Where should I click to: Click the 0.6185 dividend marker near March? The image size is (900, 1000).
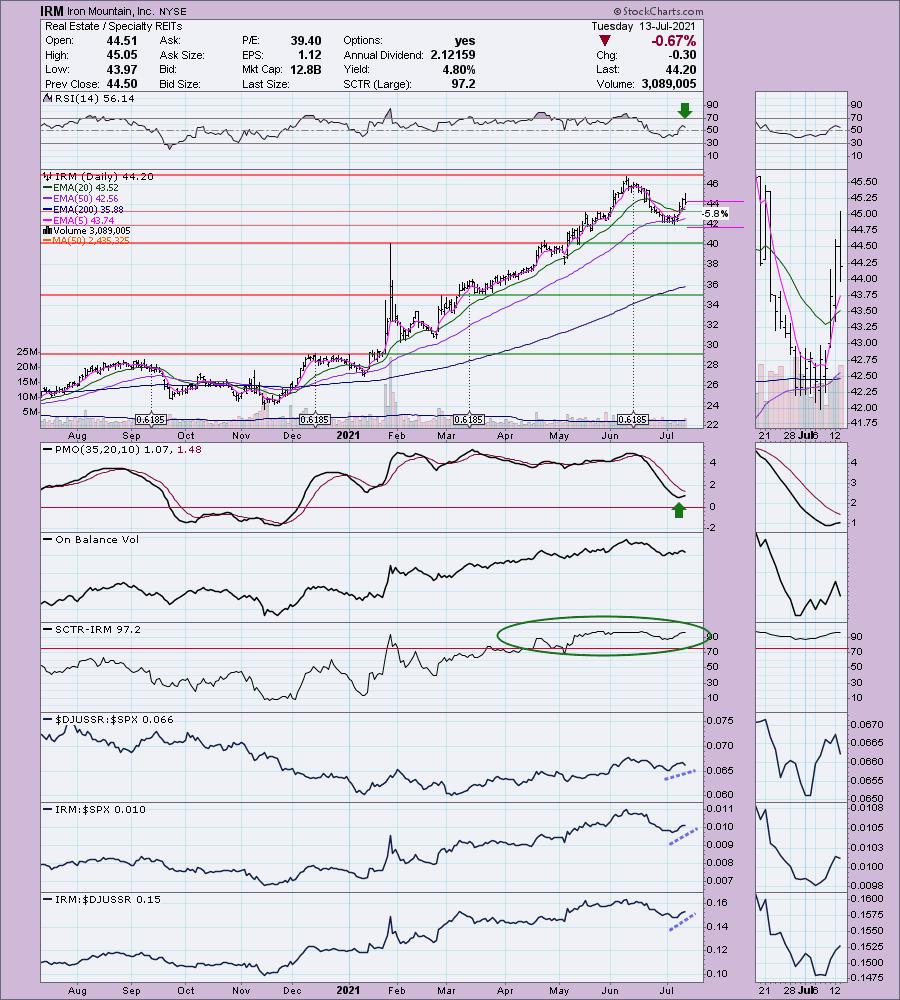469,420
